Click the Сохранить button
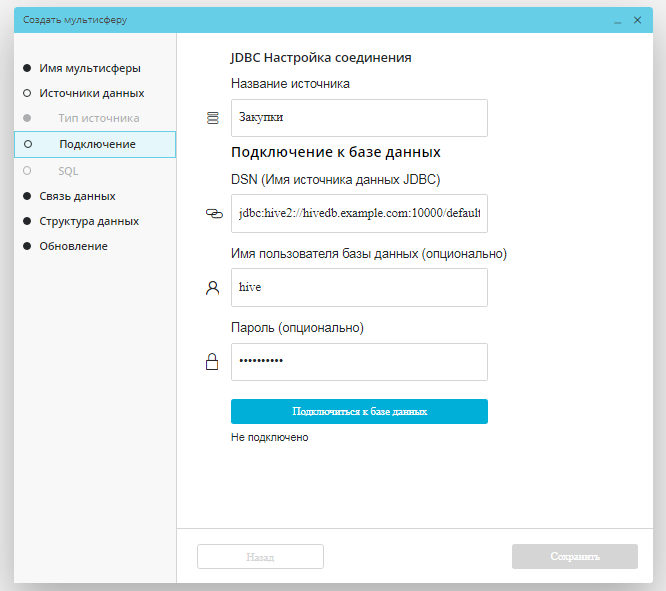 coord(574,557)
